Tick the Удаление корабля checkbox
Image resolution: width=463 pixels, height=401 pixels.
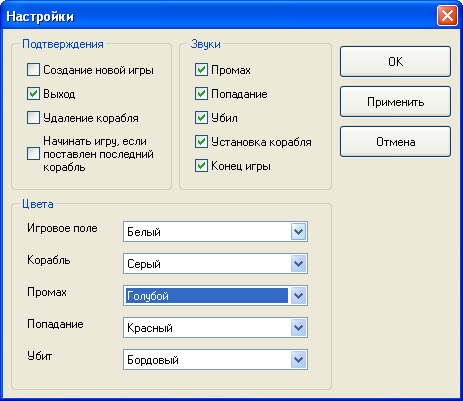(33, 118)
